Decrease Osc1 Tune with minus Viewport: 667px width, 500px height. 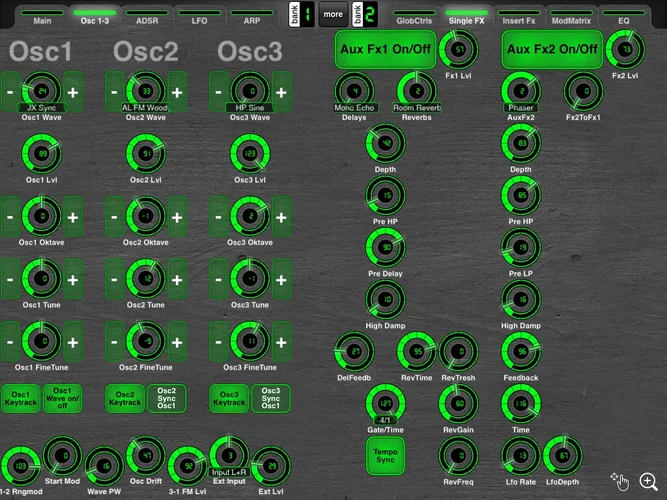click(x=10, y=280)
